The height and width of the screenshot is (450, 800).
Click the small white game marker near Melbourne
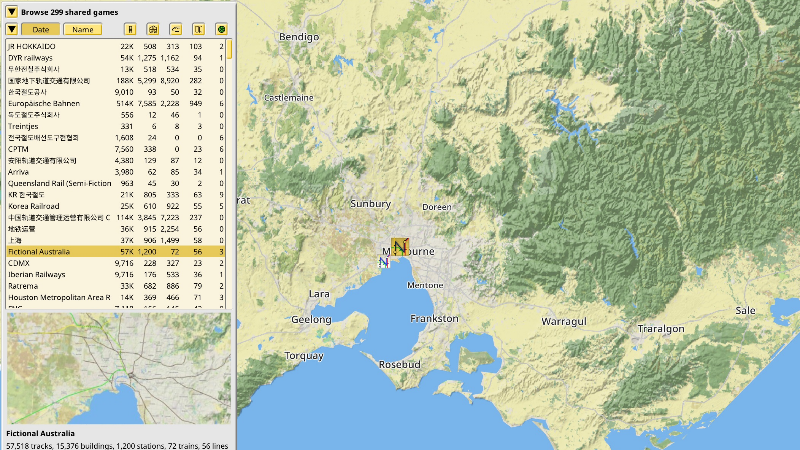(383, 261)
